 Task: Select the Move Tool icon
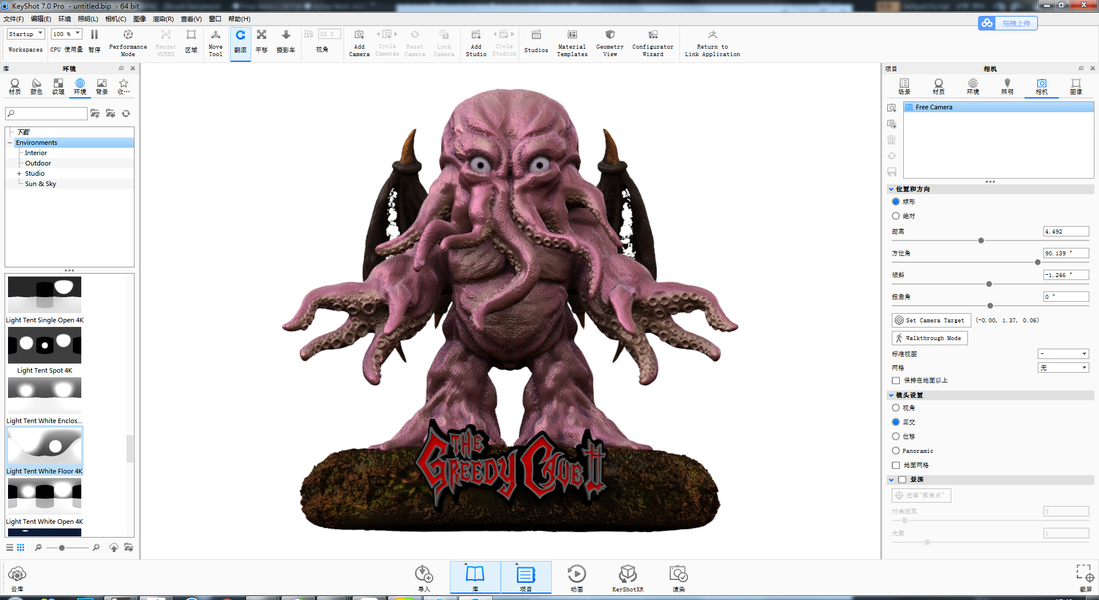point(215,35)
